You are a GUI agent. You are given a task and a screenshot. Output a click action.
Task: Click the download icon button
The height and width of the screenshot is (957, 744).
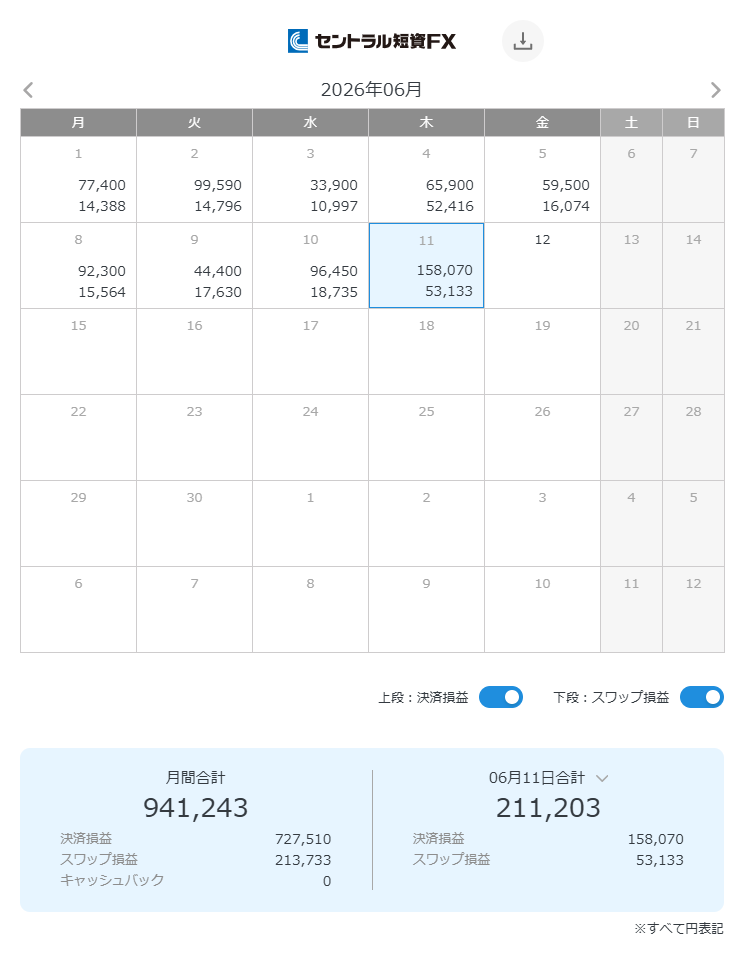click(x=522, y=41)
